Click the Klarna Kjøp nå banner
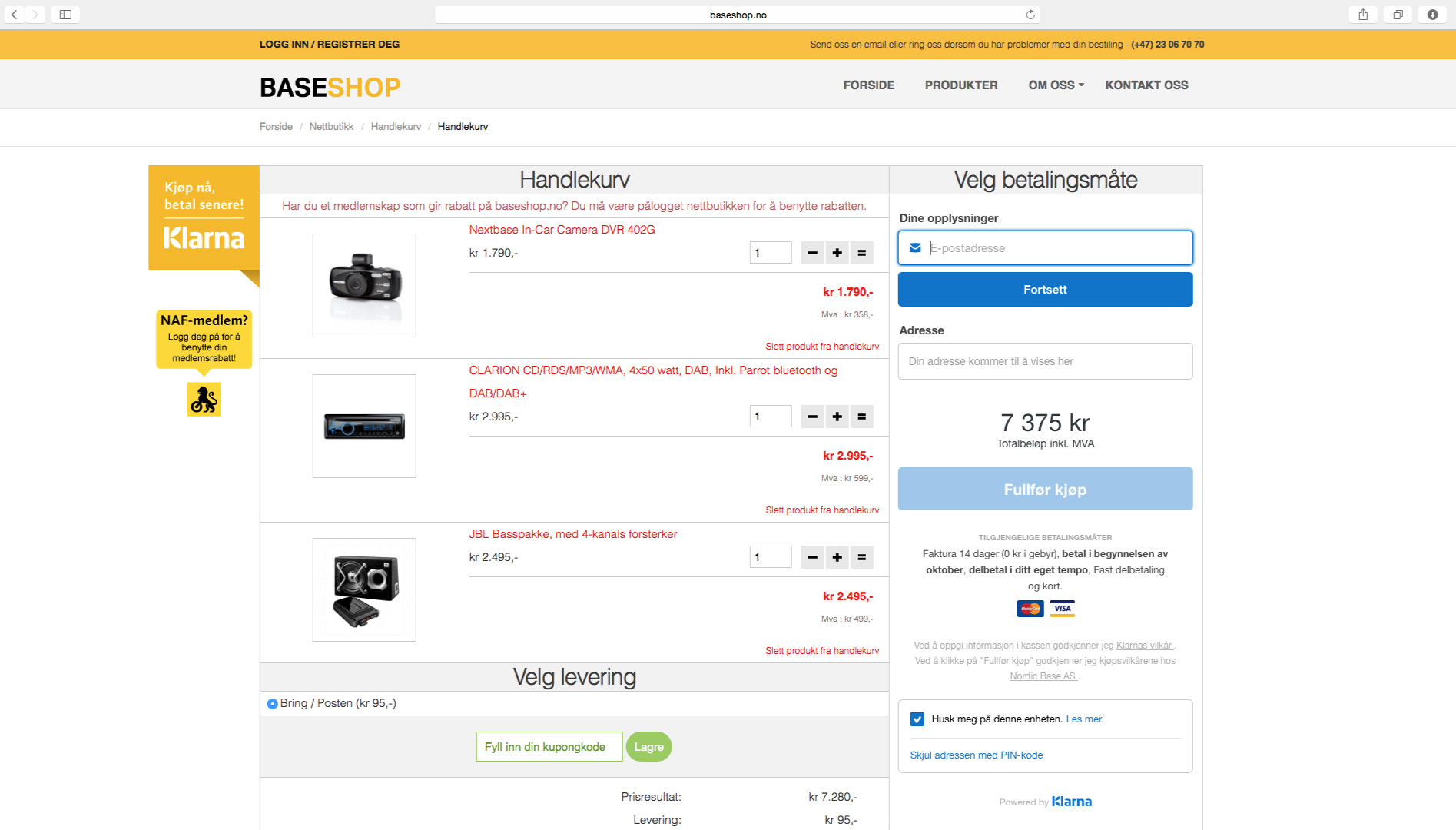1456x830 pixels. [x=204, y=217]
